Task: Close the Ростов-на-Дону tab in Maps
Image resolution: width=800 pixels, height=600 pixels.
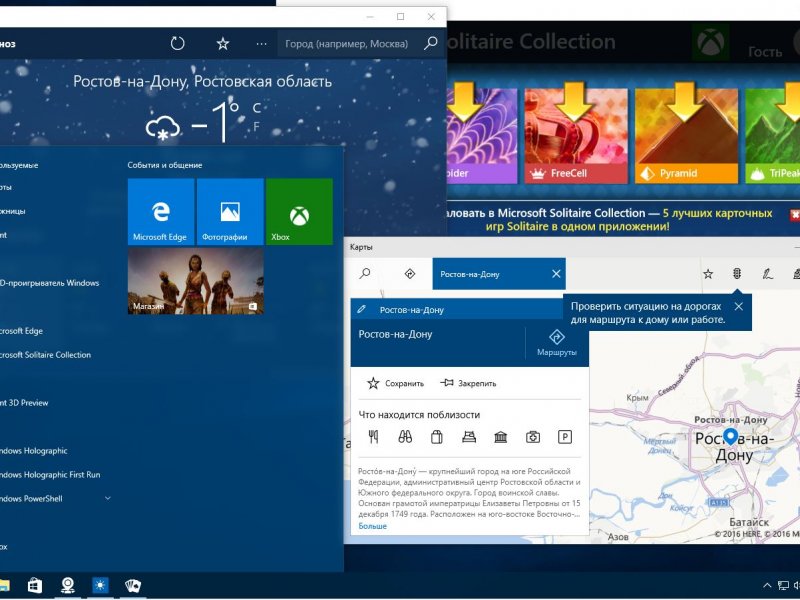Action: [x=556, y=274]
